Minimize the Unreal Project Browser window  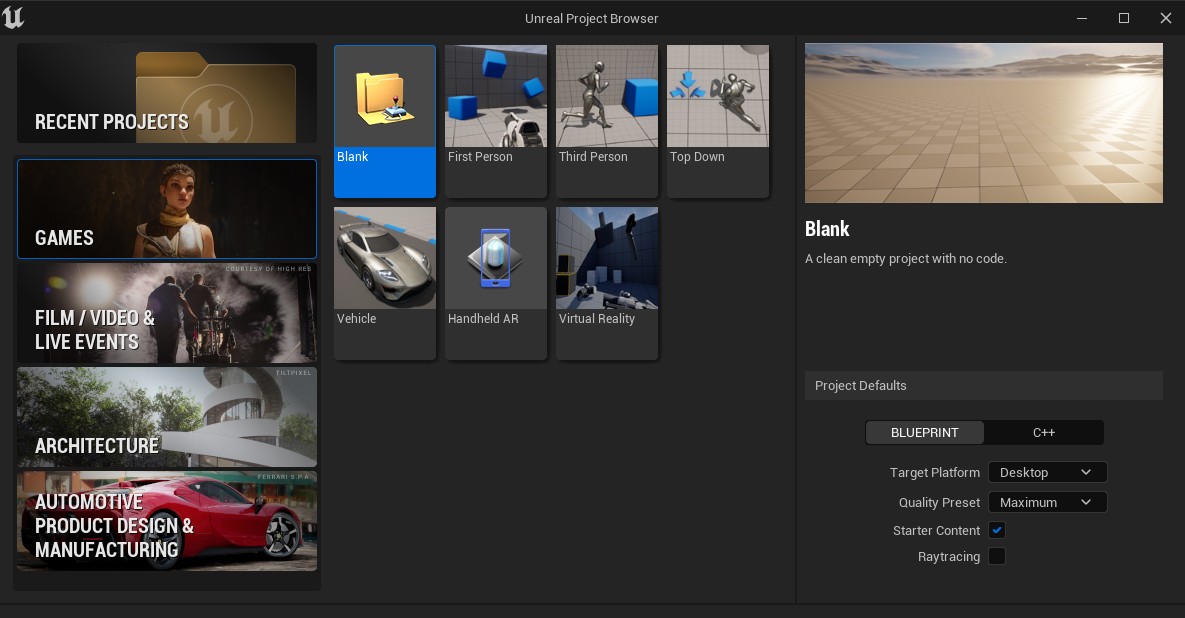point(1082,18)
